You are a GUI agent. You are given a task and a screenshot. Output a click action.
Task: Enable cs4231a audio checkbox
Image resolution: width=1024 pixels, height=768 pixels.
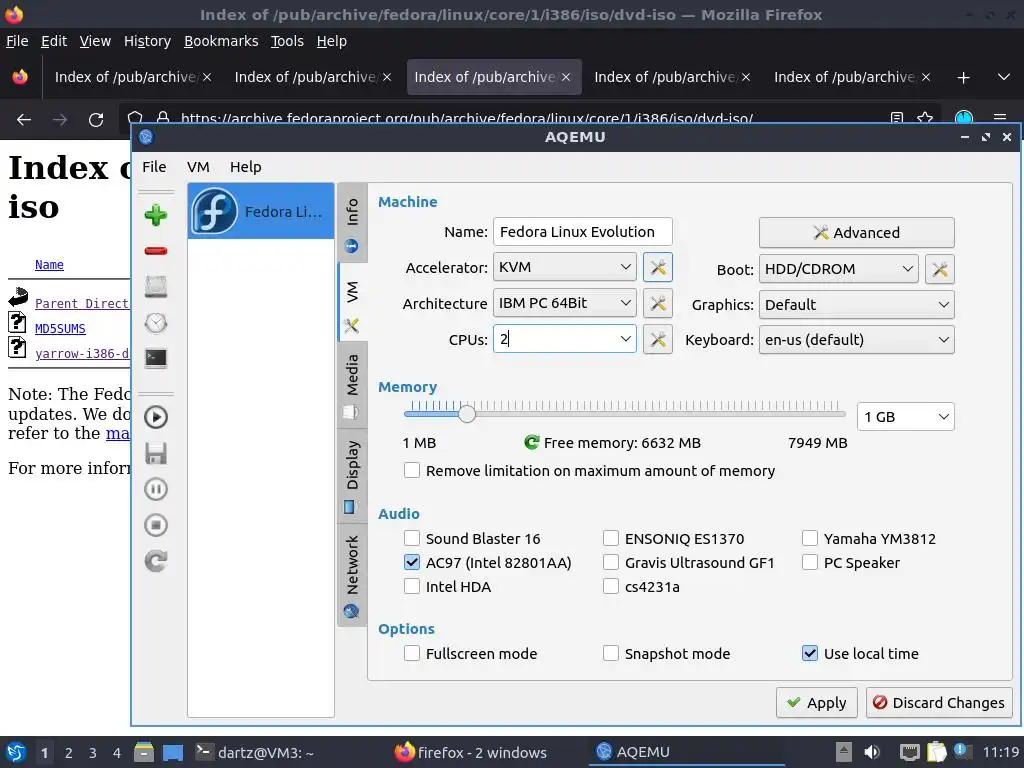611,586
